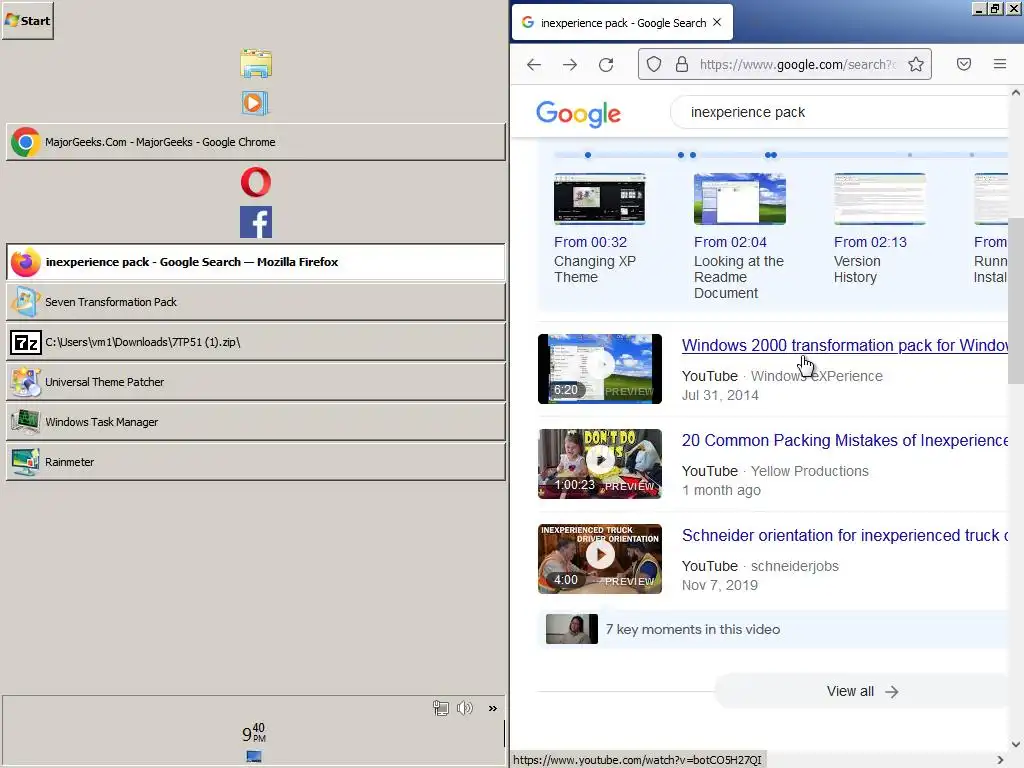Play the 4:00 Schneider truck orientation thumbnail
The width and height of the screenshot is (1024, 768).
point(600,558)
